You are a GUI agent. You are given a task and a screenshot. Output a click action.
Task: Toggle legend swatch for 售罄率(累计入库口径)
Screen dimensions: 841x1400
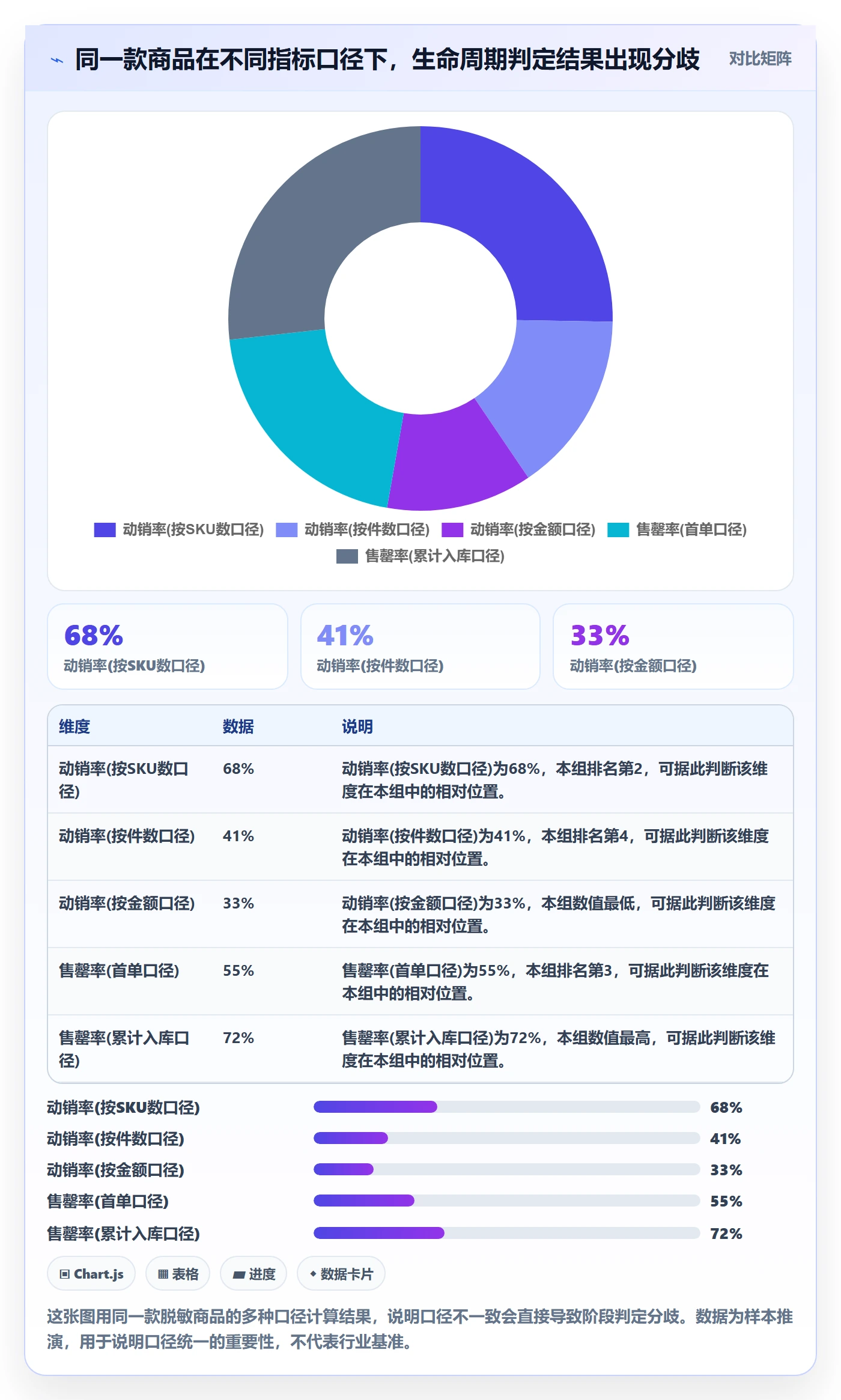[x=347, y=556]
